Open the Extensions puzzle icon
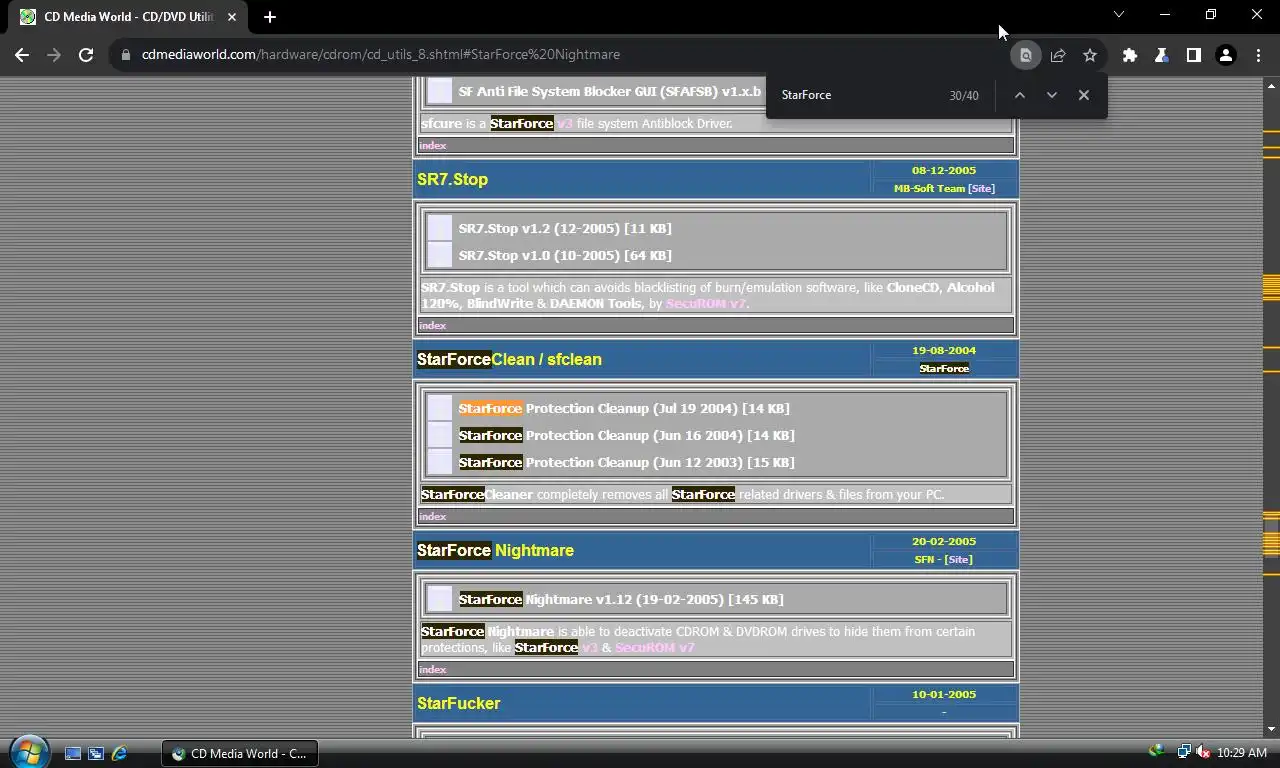Screen dimensions: 1280x768 (x=1130, y=55)
